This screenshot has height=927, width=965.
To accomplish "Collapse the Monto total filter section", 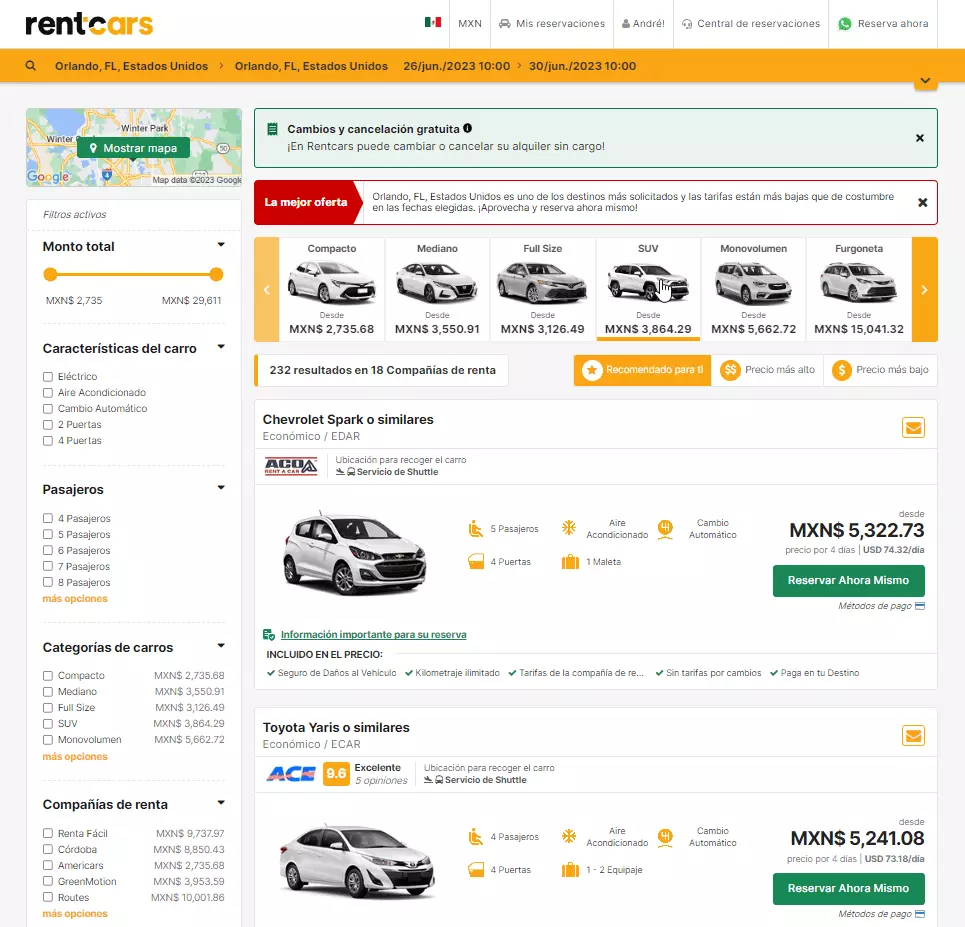I will 223,243.
